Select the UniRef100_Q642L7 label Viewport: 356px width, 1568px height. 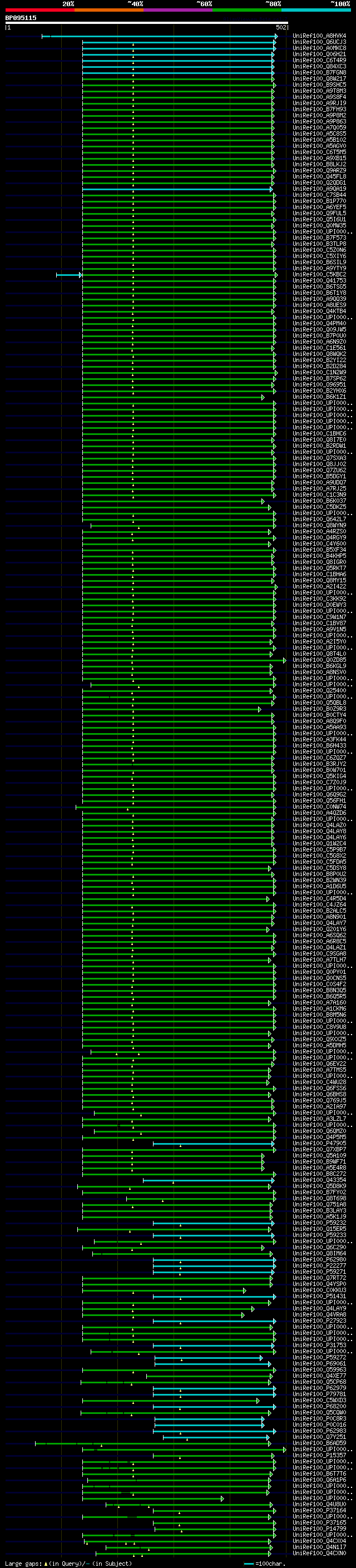click(319, 519)
